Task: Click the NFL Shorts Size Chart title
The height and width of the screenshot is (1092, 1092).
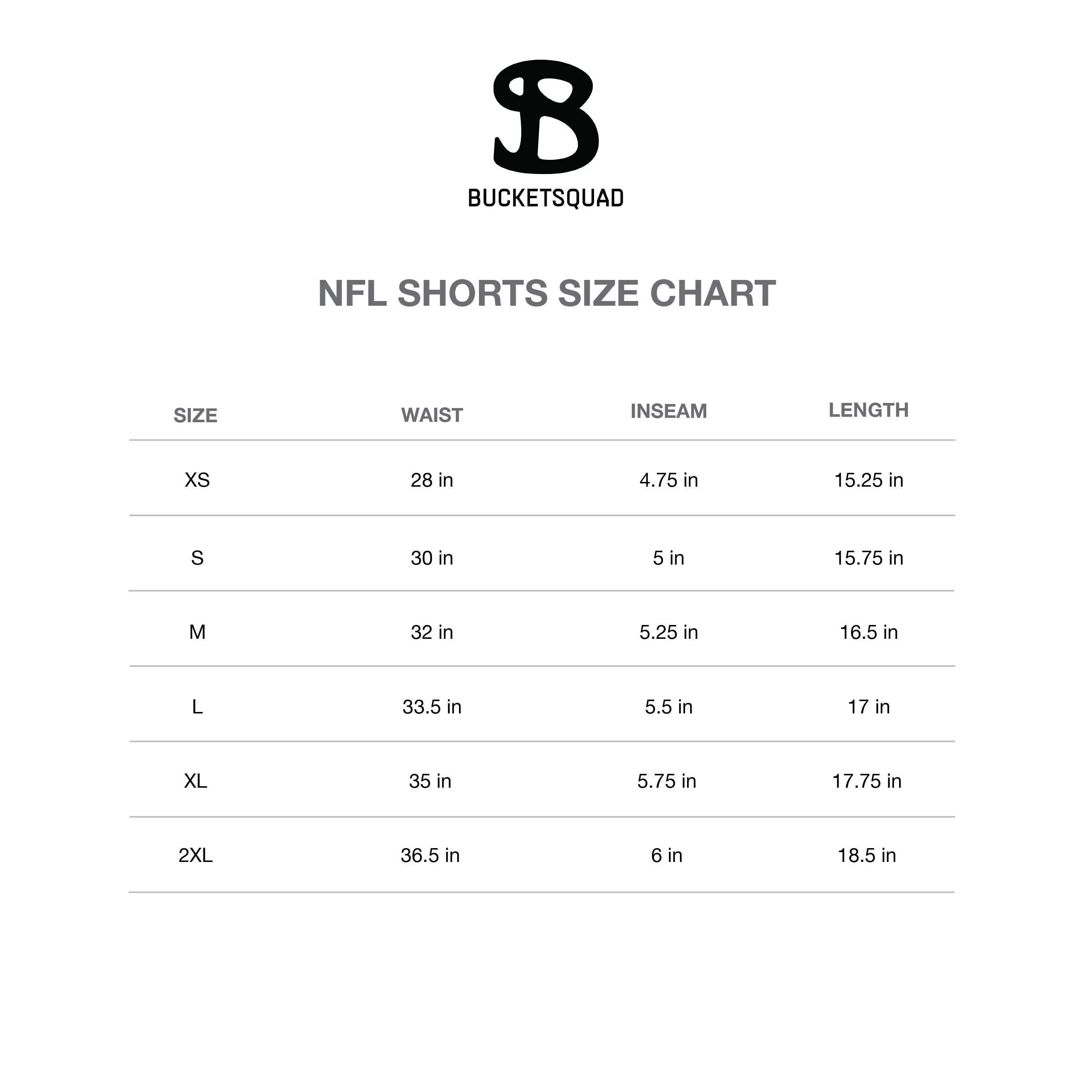Action: tap(546, 293)
